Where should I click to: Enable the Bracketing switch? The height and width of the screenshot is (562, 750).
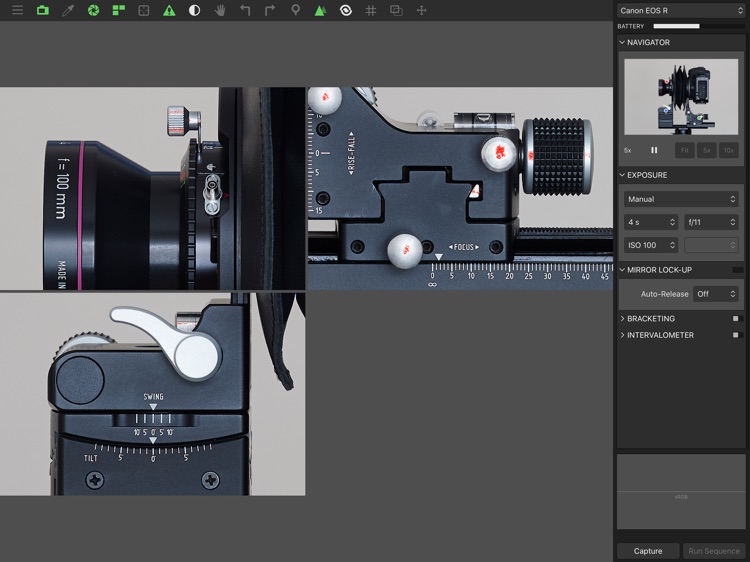pos(736,319)
